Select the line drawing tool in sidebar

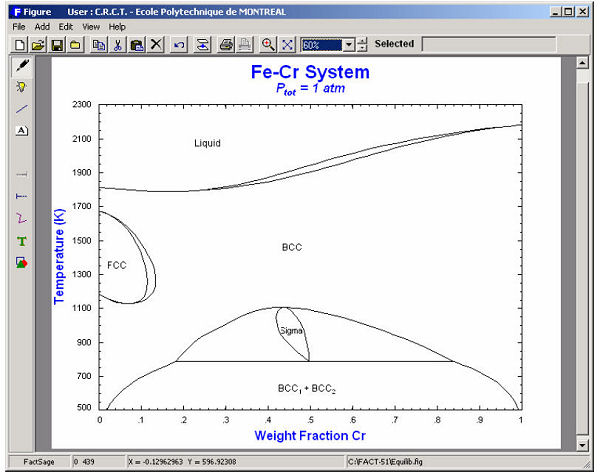22,108
